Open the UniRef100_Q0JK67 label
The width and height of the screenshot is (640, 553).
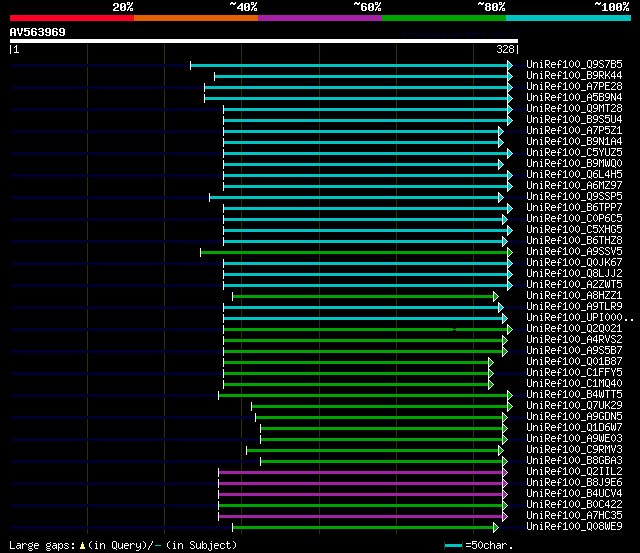coord(574,263)
